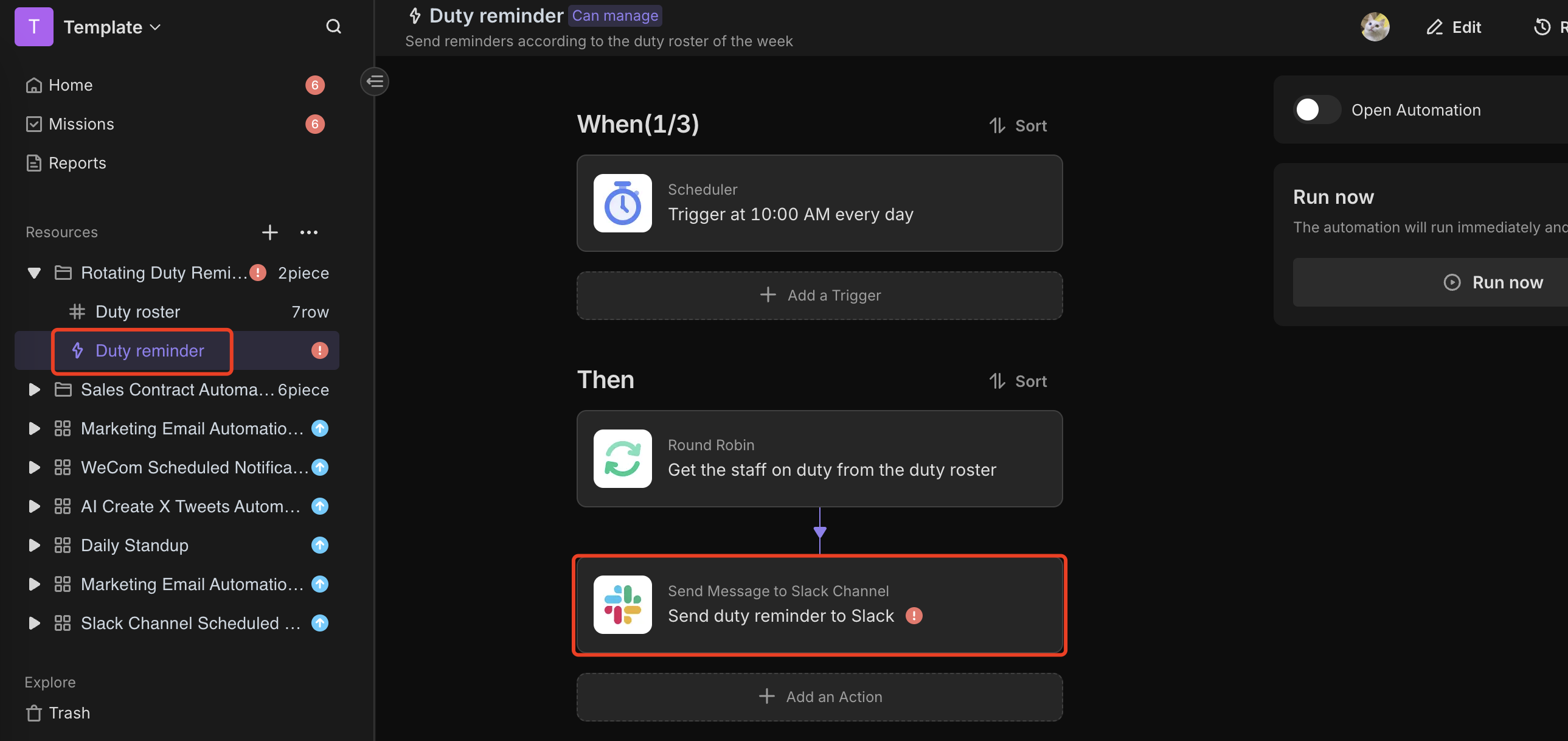
Task: Click the Reports menu item
Action: coord(77,162)
